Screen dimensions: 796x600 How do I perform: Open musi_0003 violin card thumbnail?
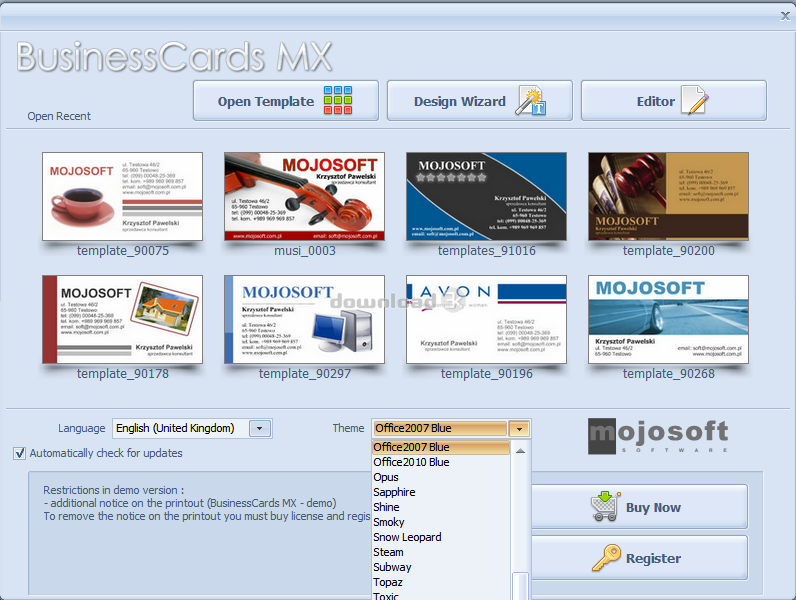tap(305, 196)
